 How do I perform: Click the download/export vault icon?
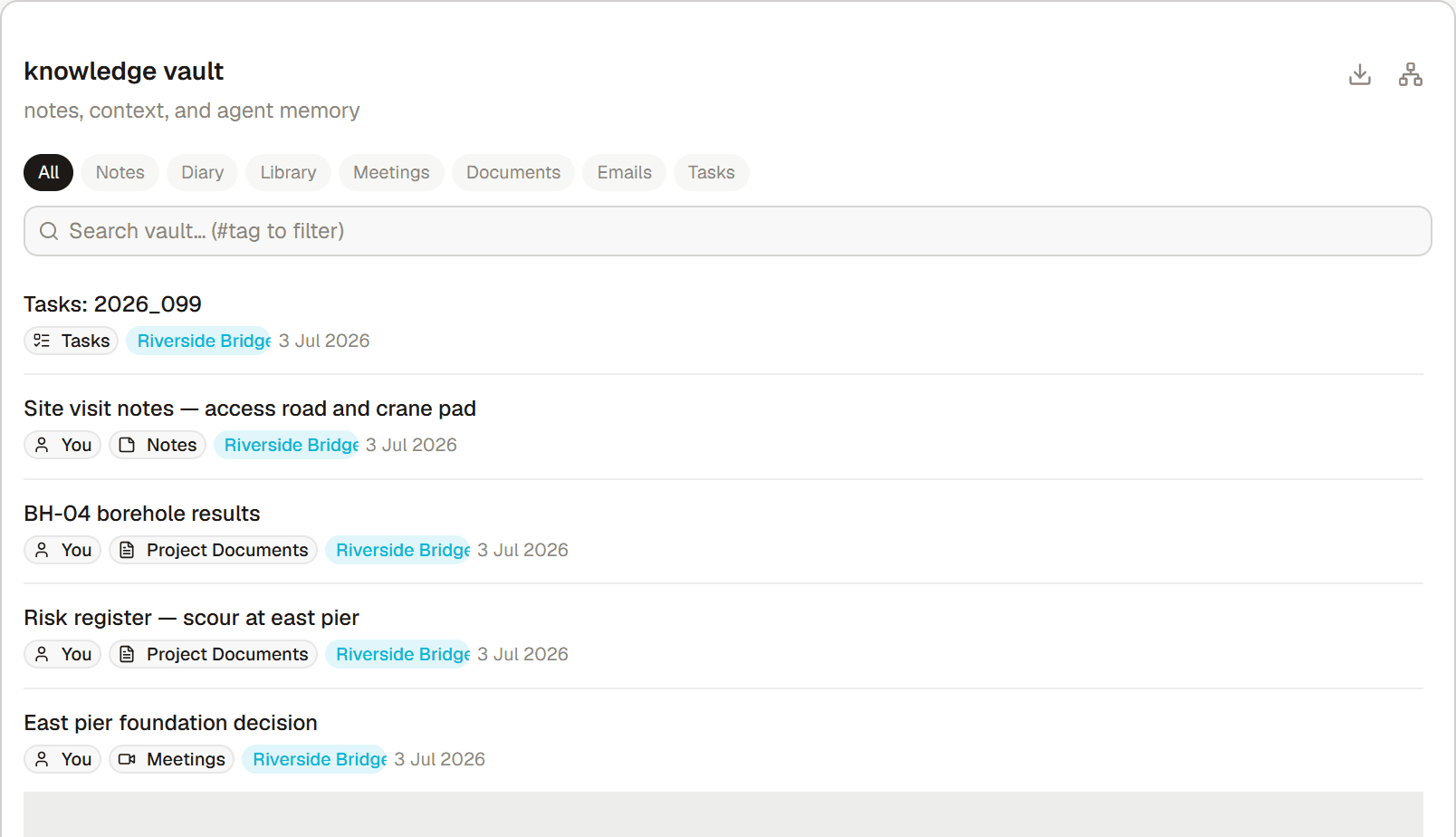point(1359,74)
